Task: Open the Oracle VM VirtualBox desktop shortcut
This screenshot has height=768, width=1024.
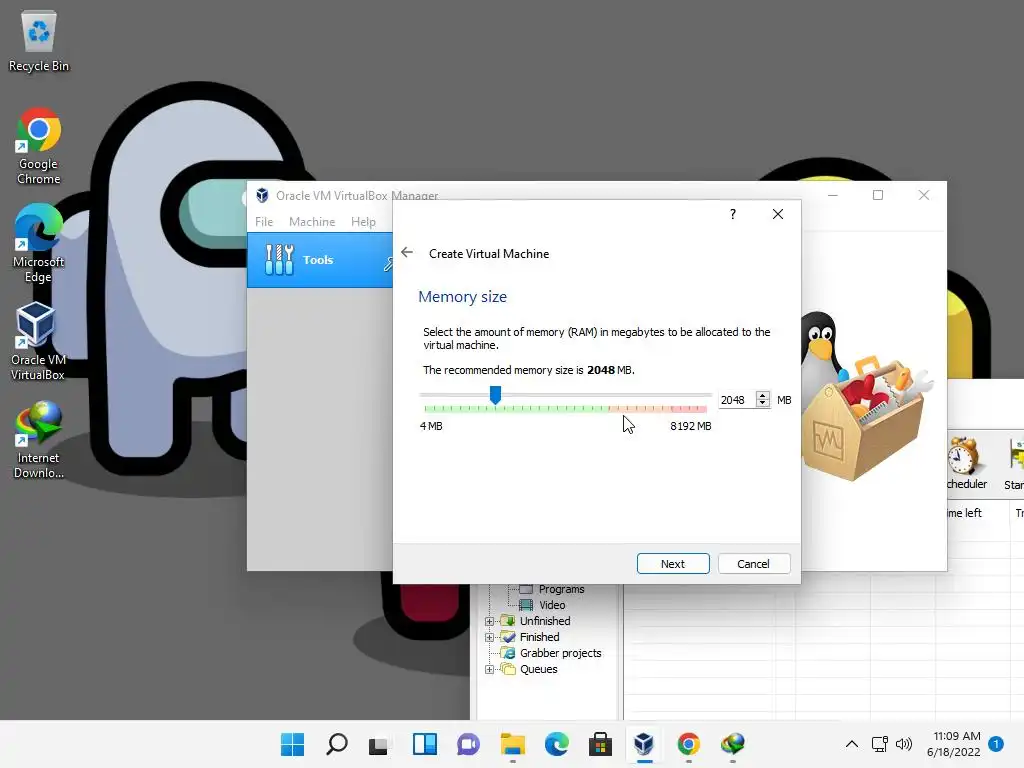Action: 38,341
